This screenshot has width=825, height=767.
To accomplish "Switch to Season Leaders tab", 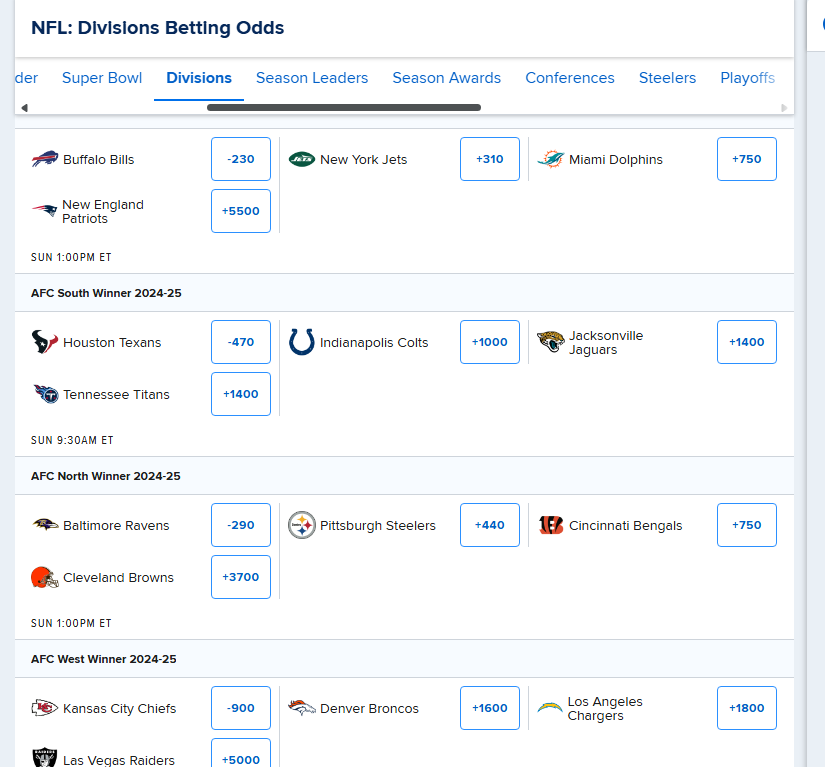I will [312, 78].
